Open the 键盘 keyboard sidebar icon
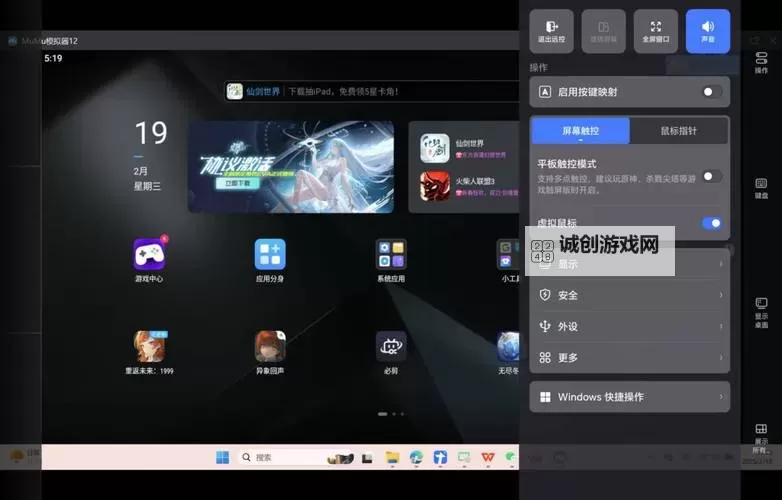The image size is (782, 500). point(761,188)
